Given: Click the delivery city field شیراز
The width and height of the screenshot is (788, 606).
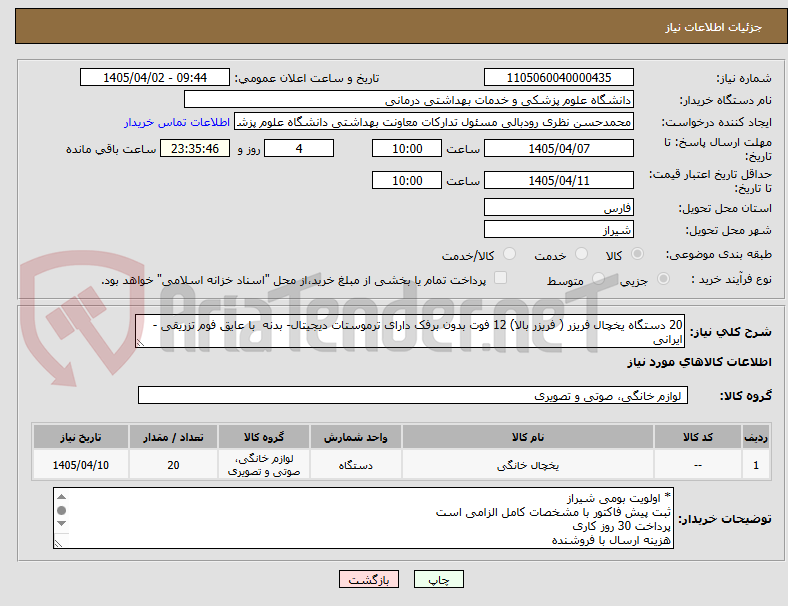Looking at the screenshot, I should [x=558, y=229].
